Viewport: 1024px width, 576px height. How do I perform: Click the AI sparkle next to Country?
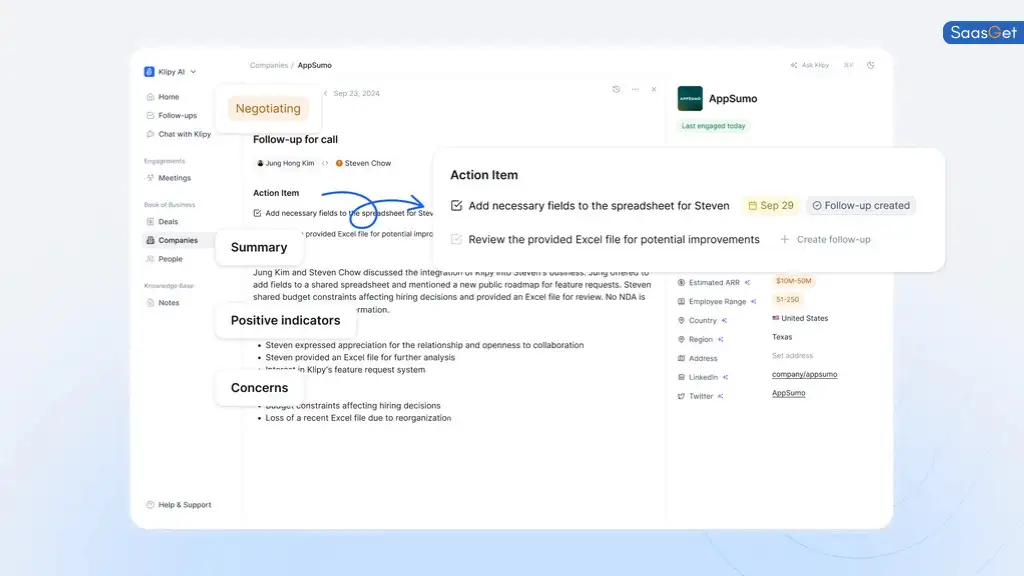tap(724, 321)
